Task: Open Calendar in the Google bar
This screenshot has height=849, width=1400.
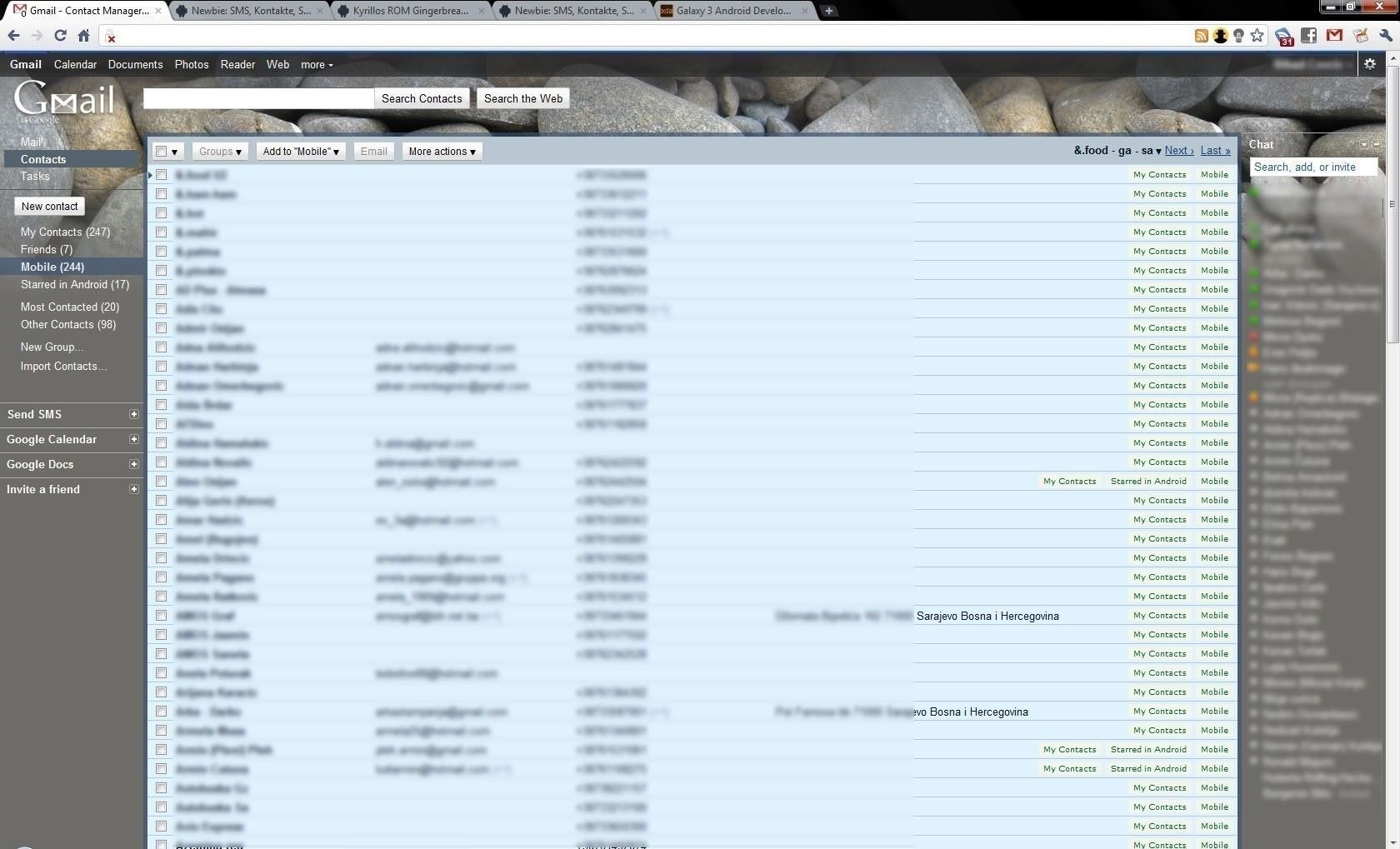Action: point(75,64)
